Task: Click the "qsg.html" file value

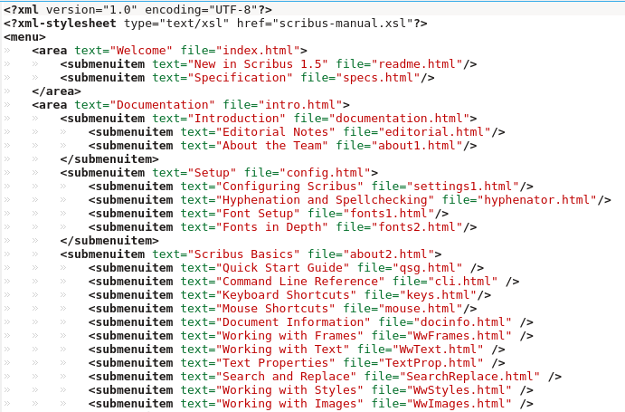Action: click(x=427, y=268)
